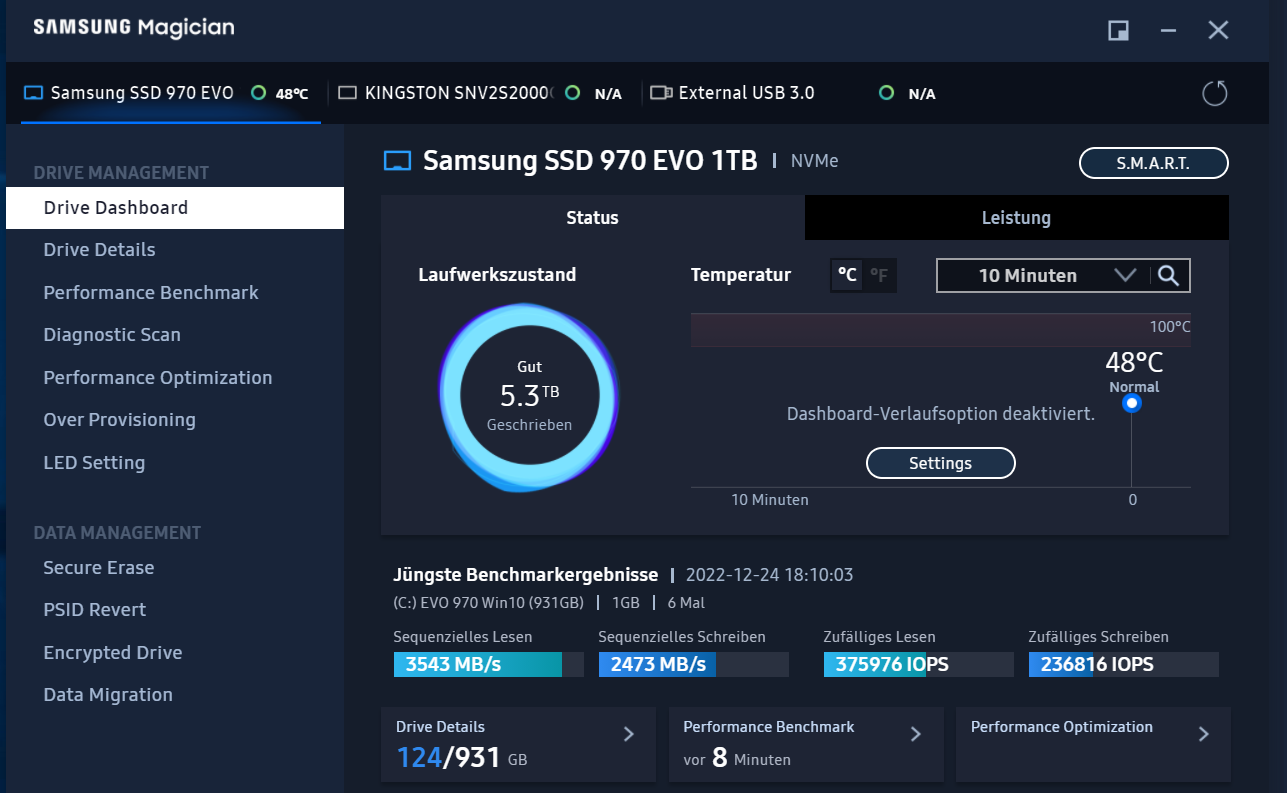Click the Zufälliges Lesen 375976 IOPS bar
Viewport: 1287px width, 793px height.
click(x=918, y=665)
